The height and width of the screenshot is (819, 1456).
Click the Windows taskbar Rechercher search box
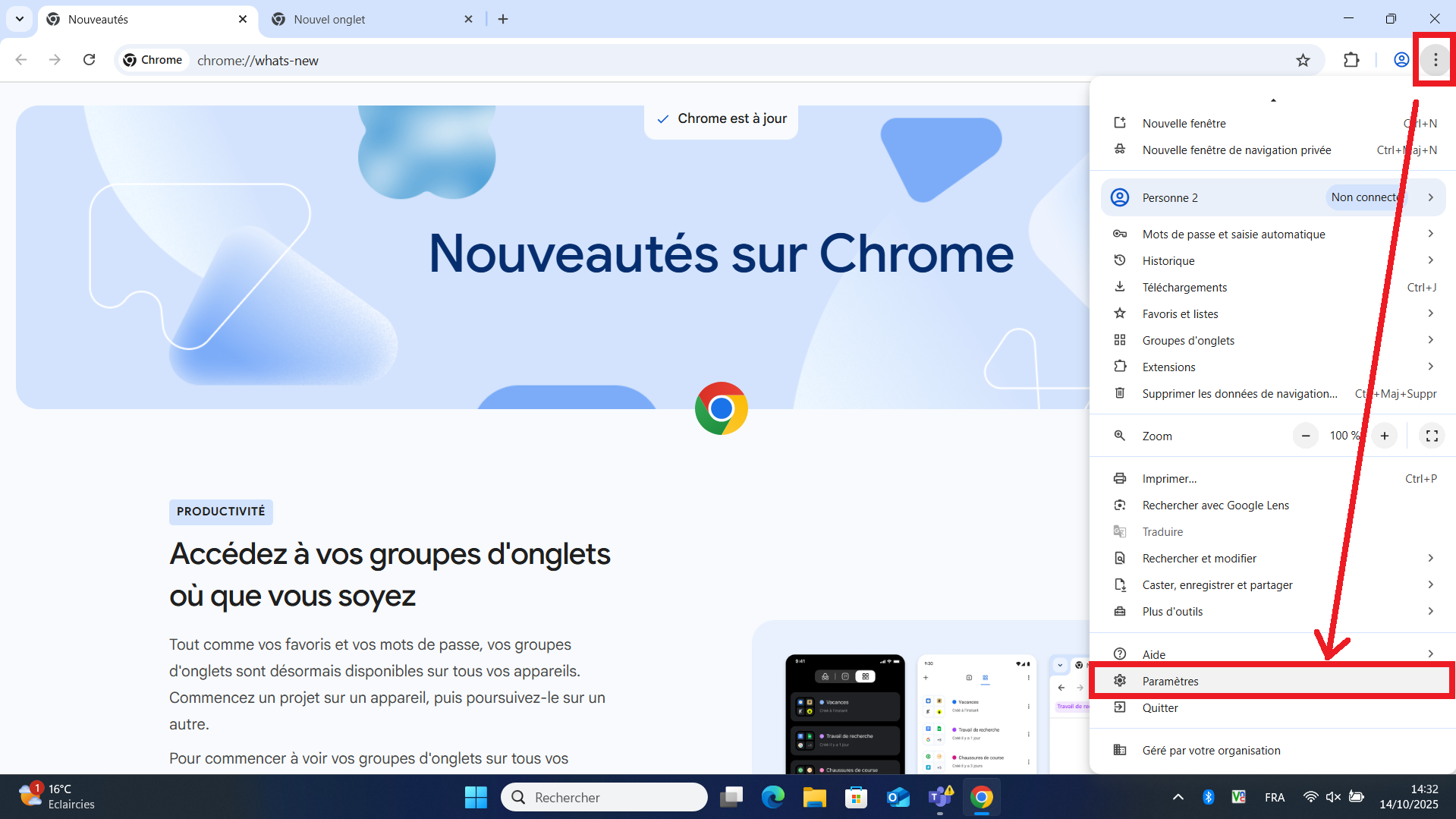tap(605, 797)
